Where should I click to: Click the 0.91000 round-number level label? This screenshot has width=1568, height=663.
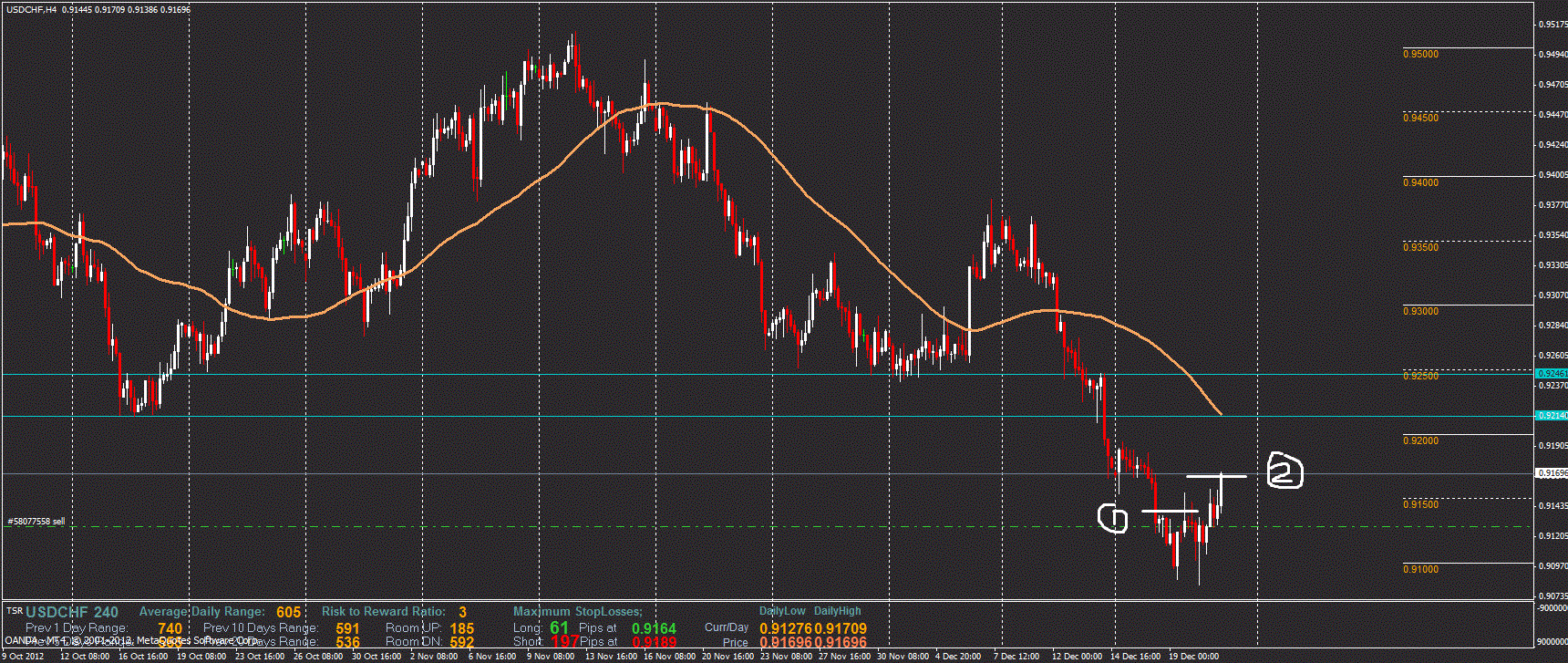1420,570
